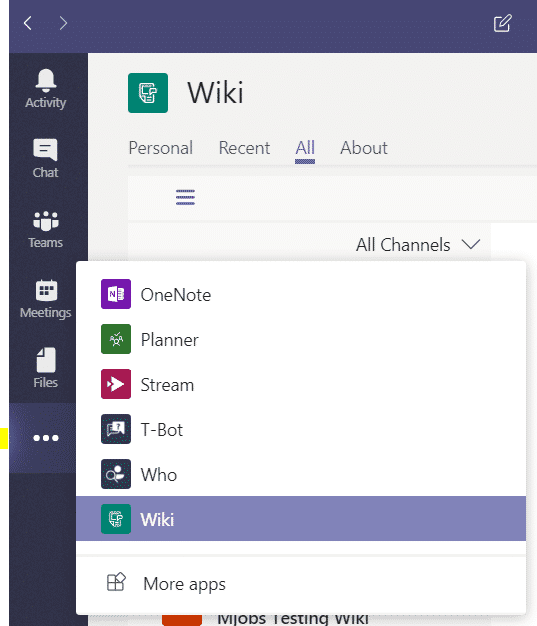Click the three-dot more apps button
This screenshot has height=626, width=537.
46,438
